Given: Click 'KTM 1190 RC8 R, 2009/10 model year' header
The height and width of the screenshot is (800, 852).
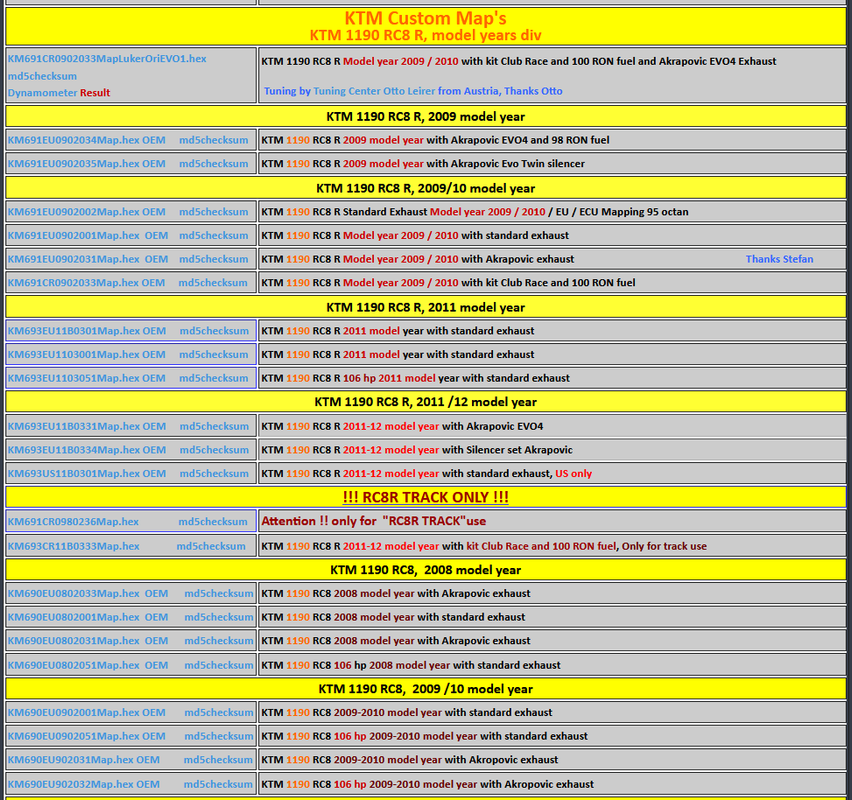Looking at the screenshot, I should pos(425,189).
